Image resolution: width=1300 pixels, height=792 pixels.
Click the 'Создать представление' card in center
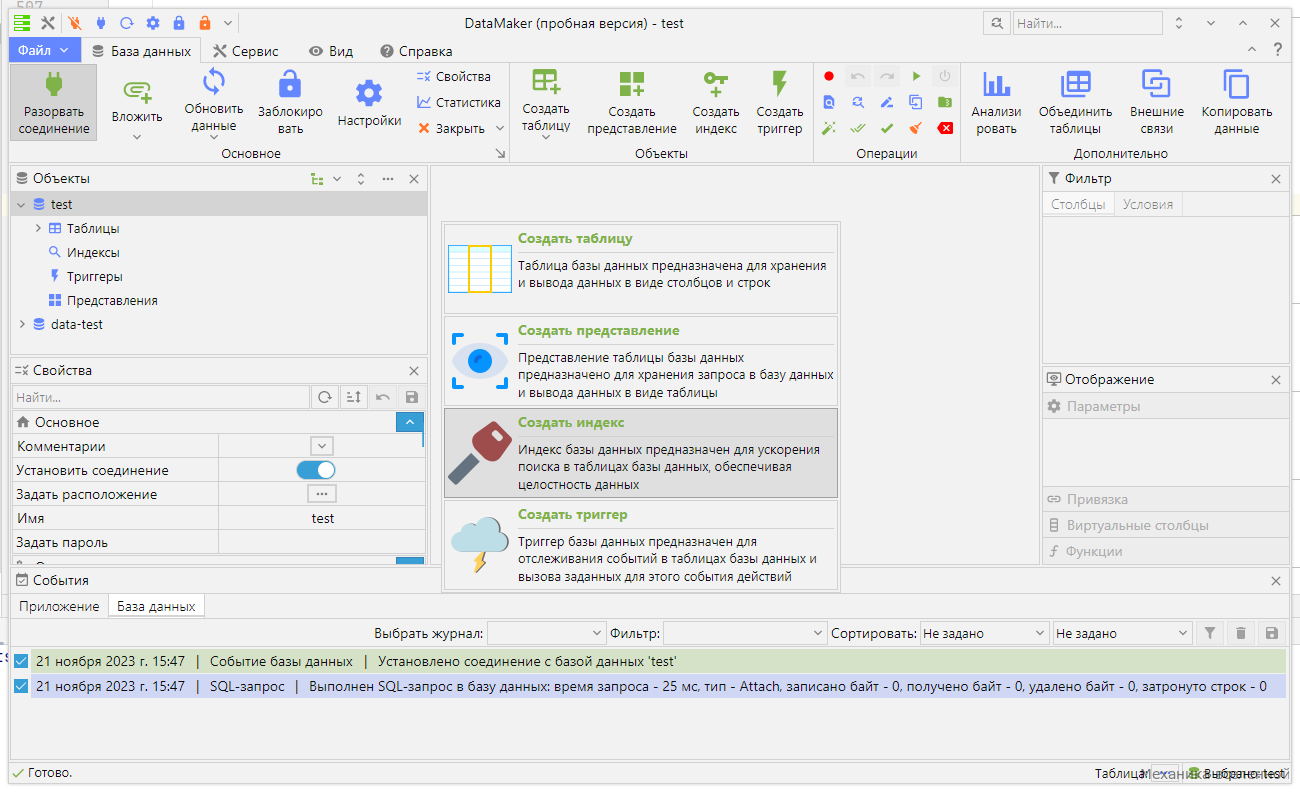(641, 361)
